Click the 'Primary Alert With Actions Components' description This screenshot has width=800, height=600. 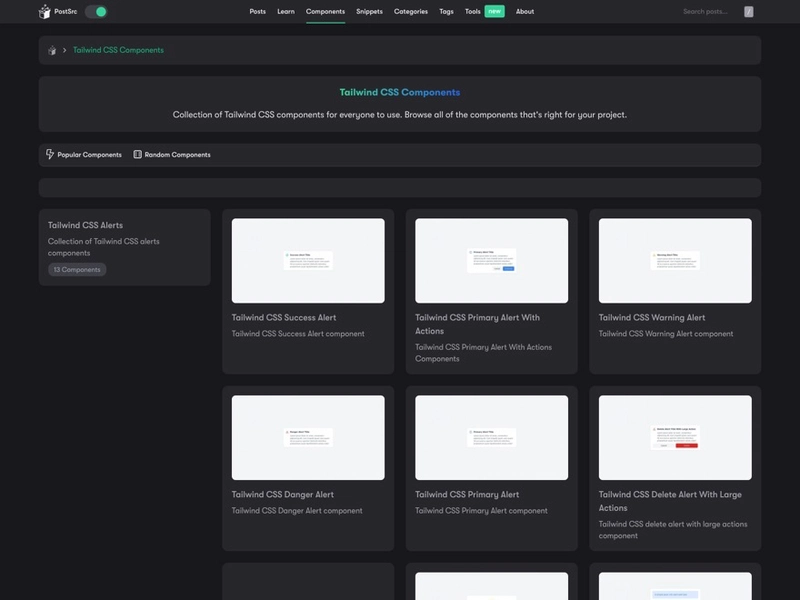(483, 353)
